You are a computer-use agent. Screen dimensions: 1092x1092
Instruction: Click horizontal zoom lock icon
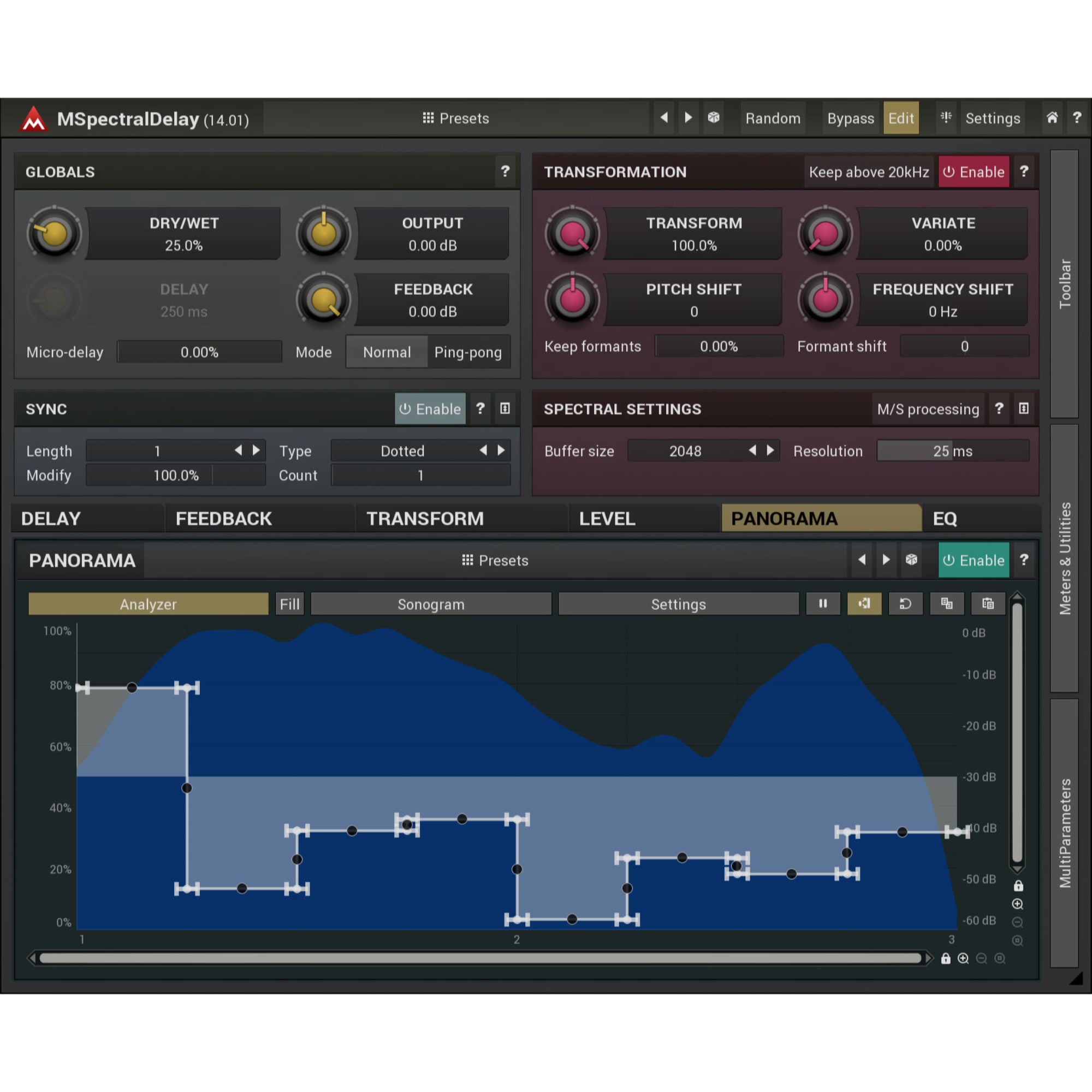click(x=946, y=959)
